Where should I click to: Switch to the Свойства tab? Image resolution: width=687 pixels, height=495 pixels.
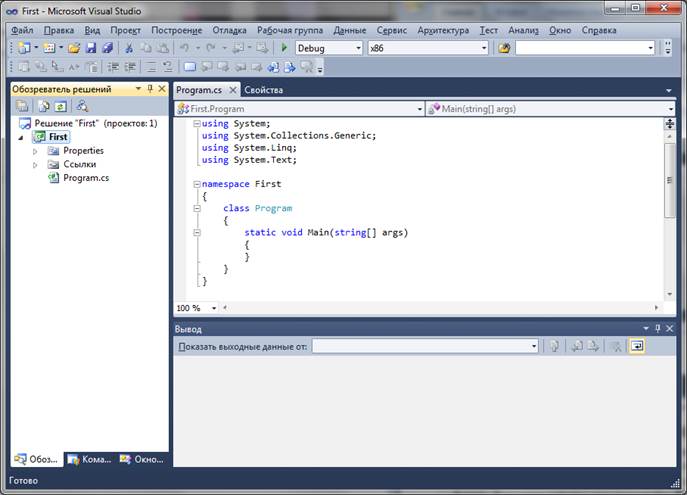[263, 90]
